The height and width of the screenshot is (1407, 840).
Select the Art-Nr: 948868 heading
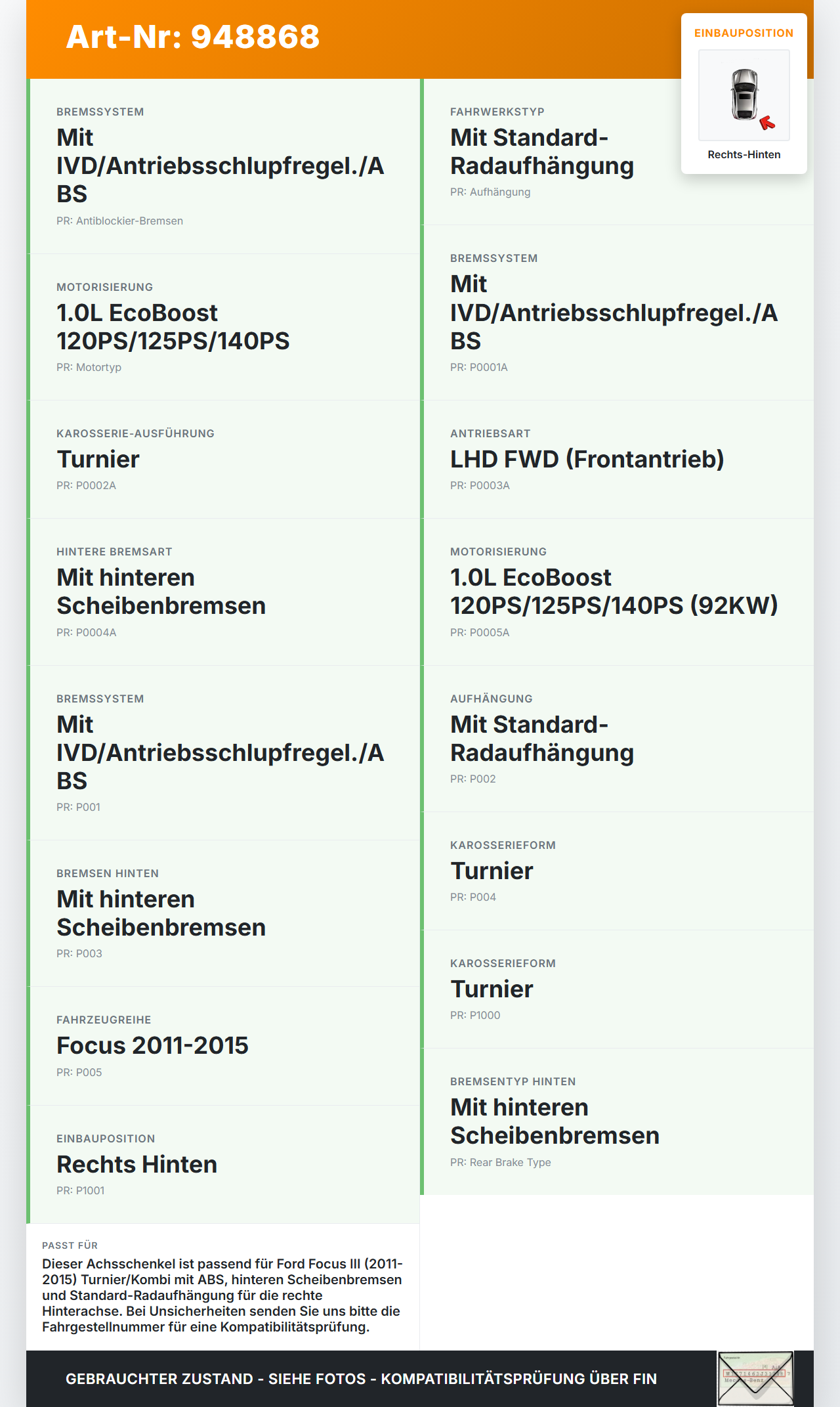click(x=192, y=37)
